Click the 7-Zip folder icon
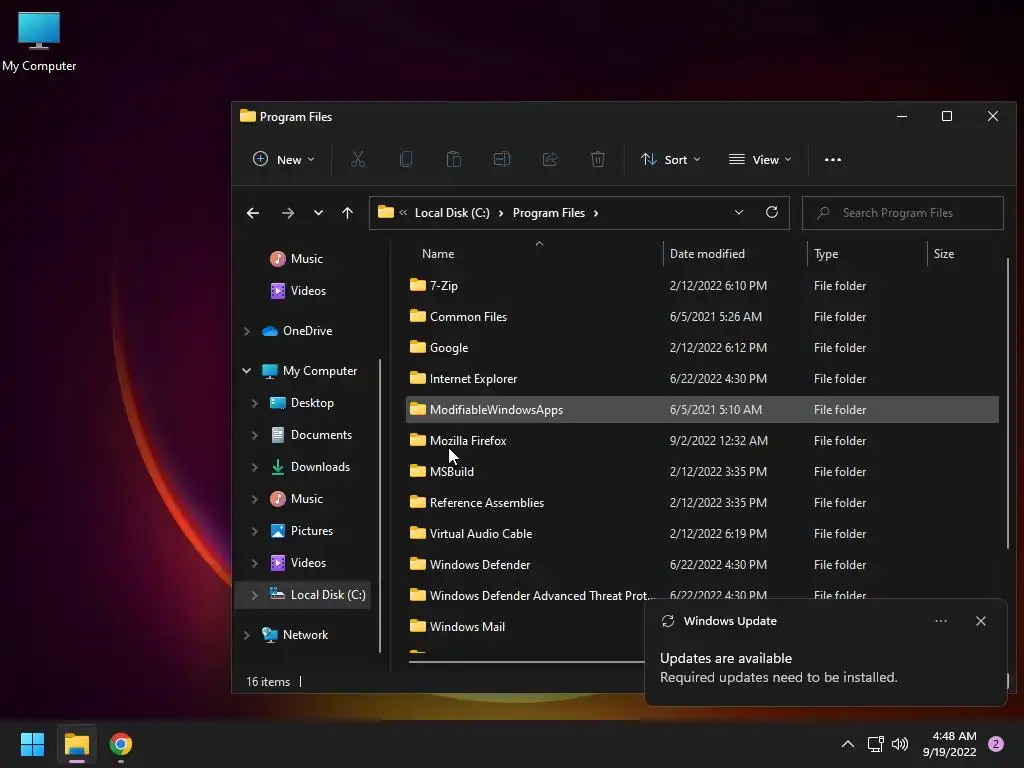Image resolution: width=1024 pixels, height=768 pixels. point(418,285)
